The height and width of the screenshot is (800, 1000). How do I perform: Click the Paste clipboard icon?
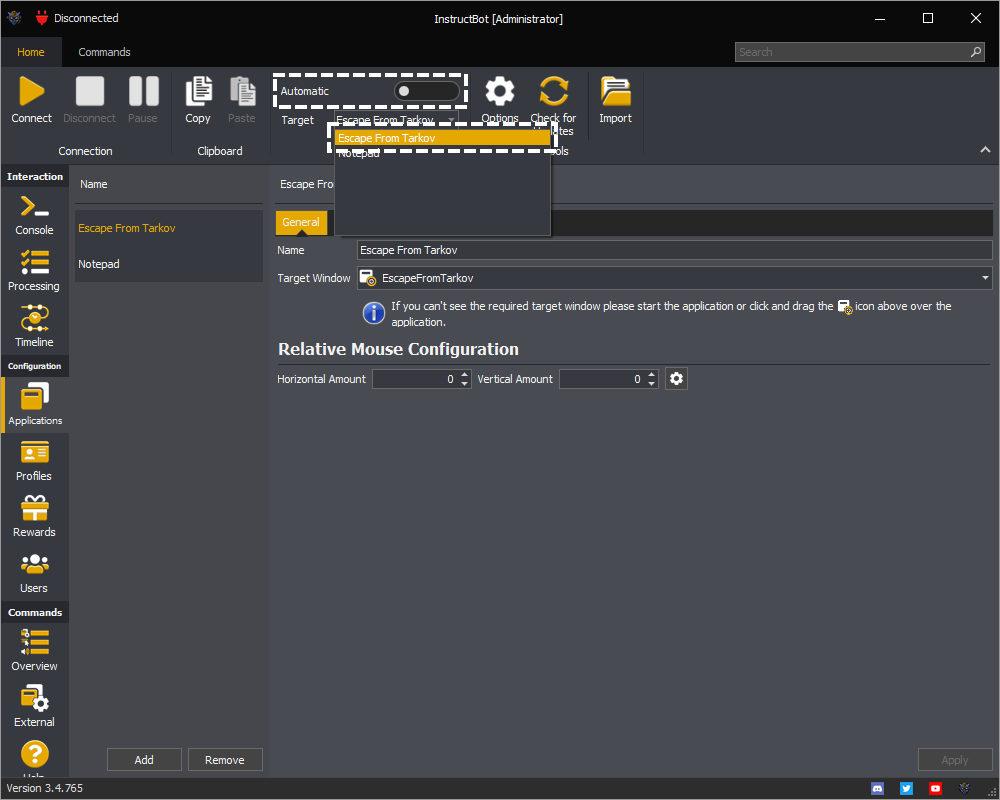[242, 91]
